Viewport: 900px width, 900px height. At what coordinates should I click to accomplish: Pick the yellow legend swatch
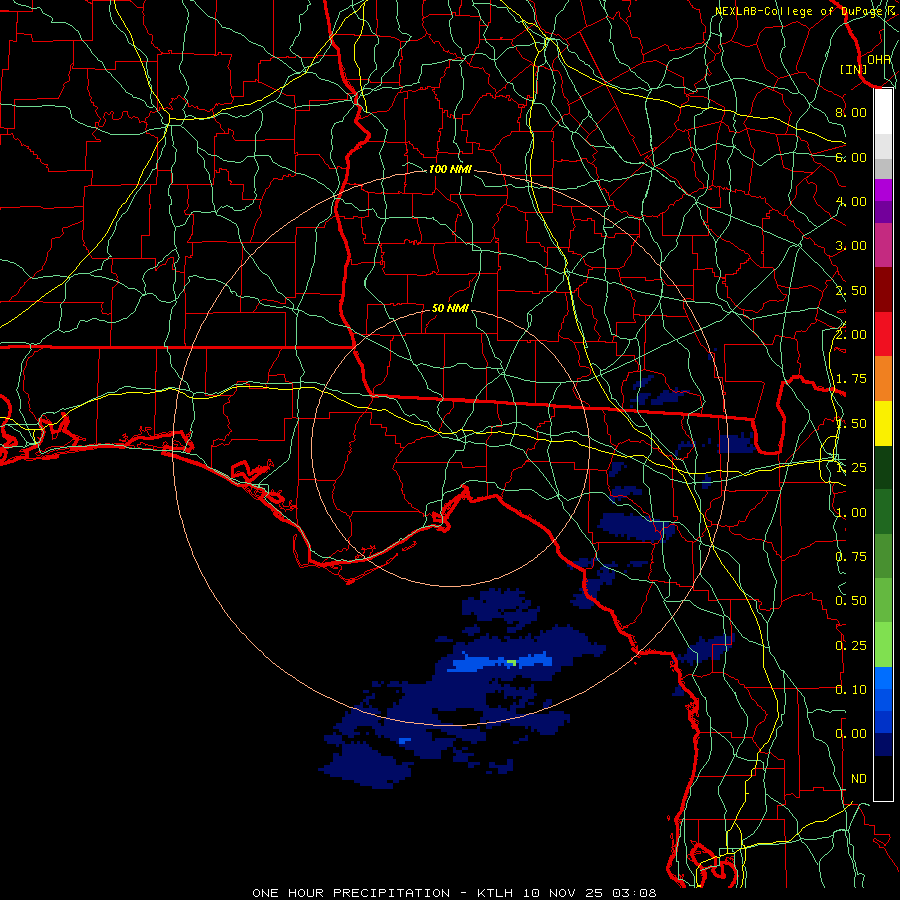[x=883, y=423]
